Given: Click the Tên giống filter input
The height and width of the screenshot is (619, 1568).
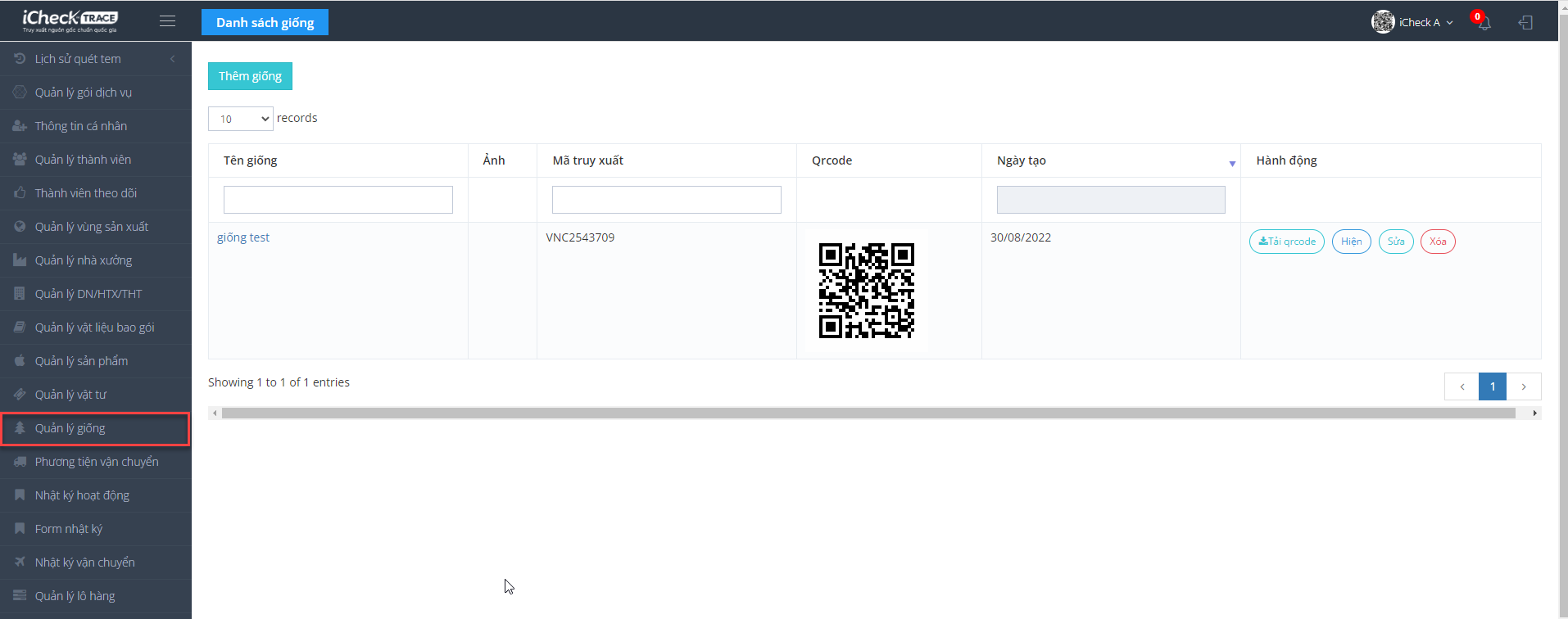Looking at the screenshot, I should [x=338, y=200].
